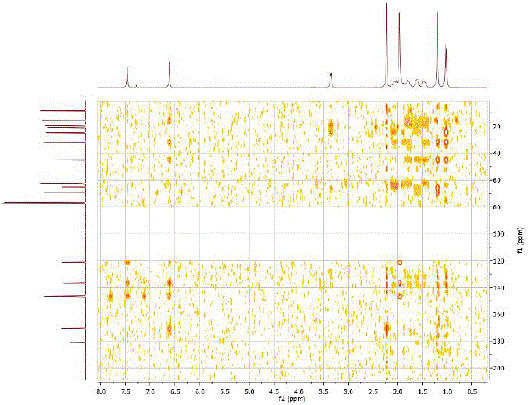
Task: Click the 5.5 tick label on f2 axis
Action: click(x=224, y=391)
